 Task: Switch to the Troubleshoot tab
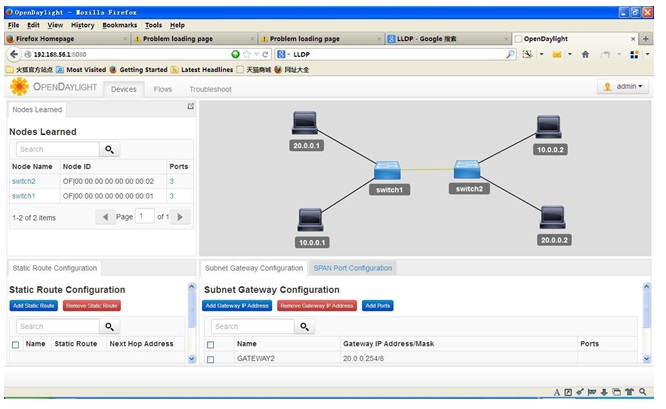coord(210,89)
